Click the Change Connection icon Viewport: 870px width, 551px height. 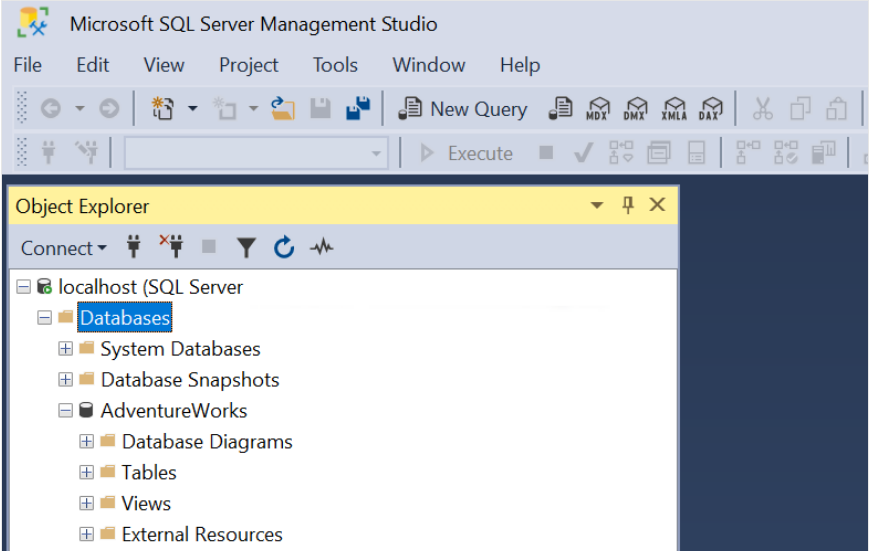[x=87, y=152]
